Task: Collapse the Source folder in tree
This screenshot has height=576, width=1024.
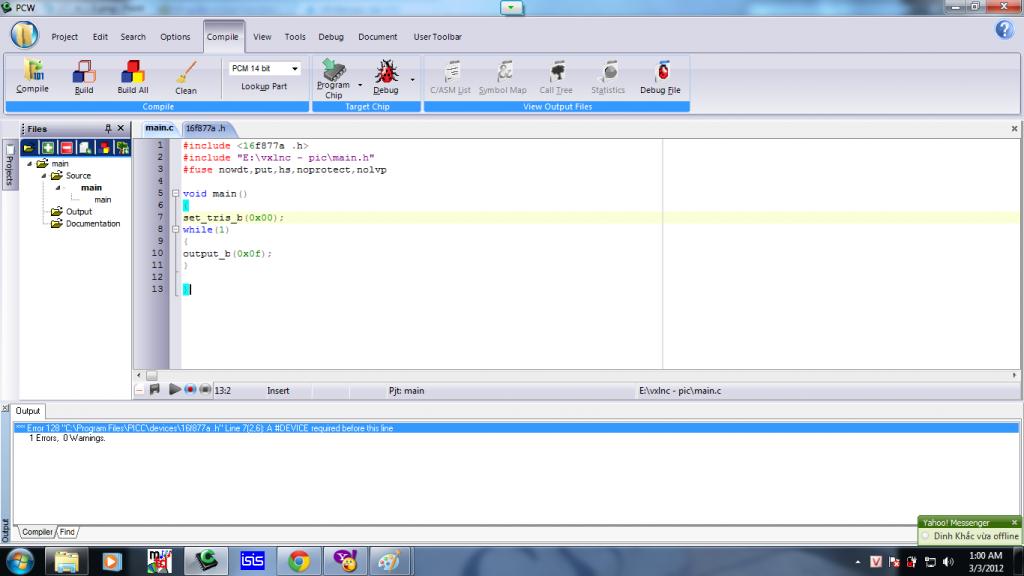Action: 44,176
